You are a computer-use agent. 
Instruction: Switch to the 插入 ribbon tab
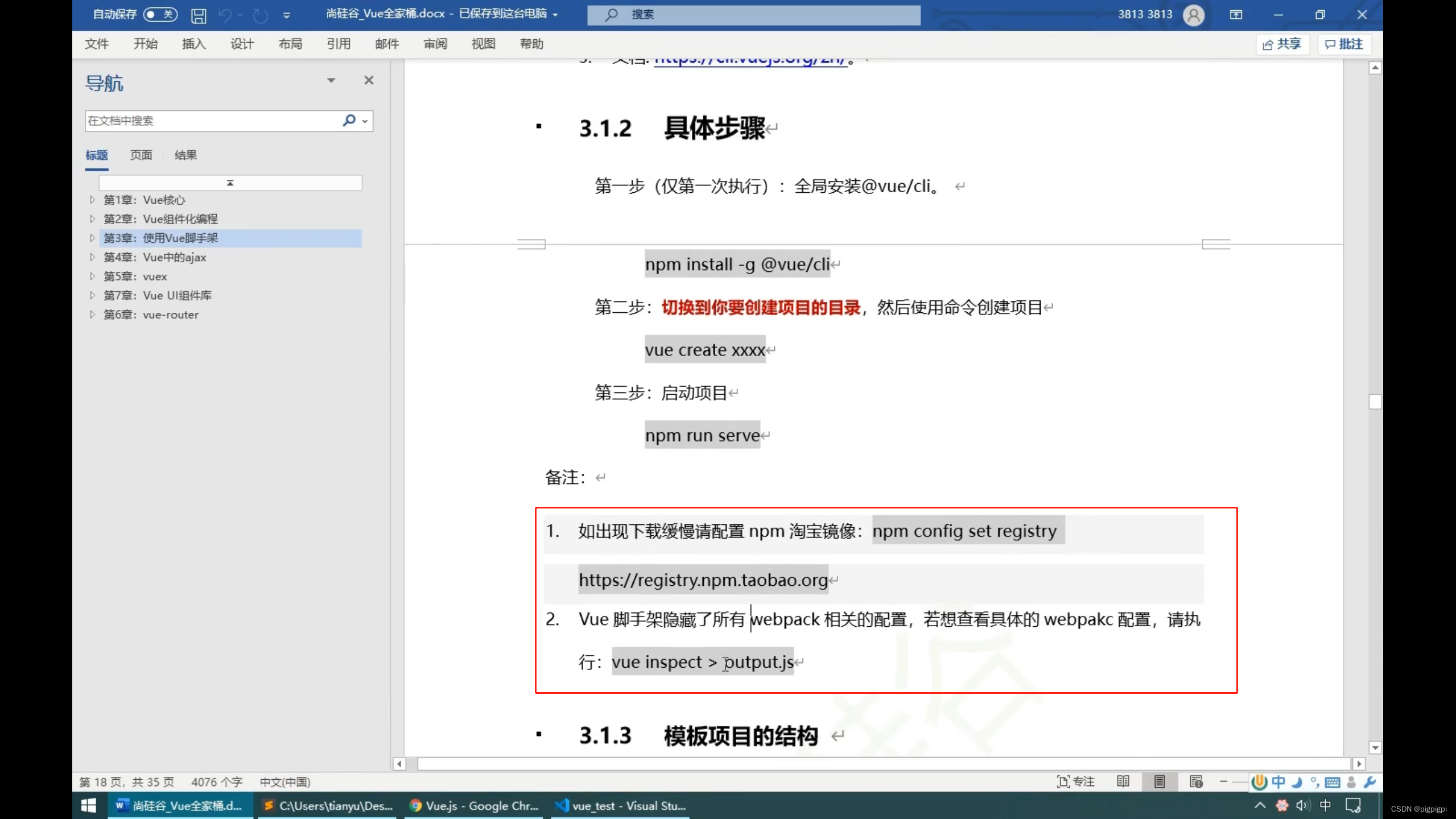pyautogui.click(x=194, y=44)
